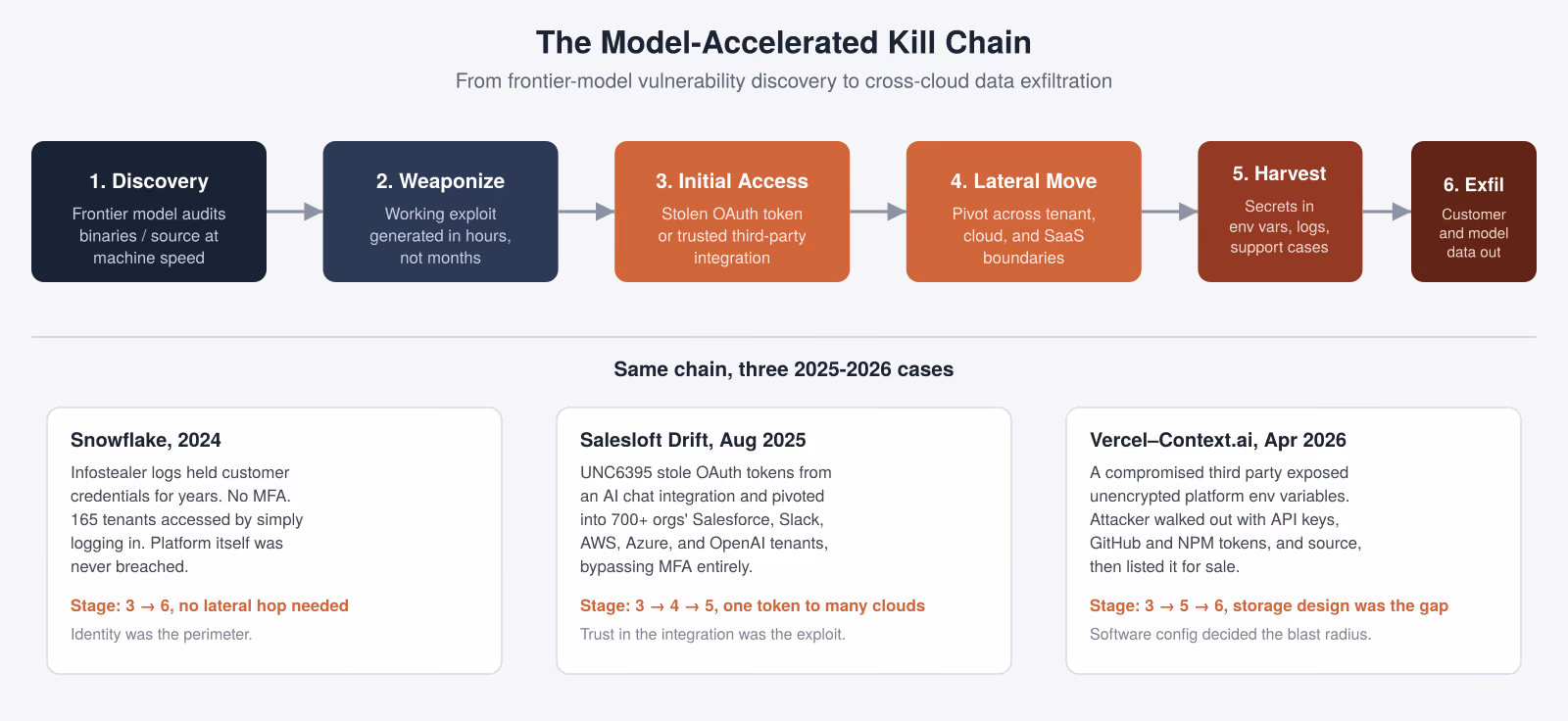Click the Vercel–Context.ai, Apr 2026 heading
This screenshot has width=1568, height=721.
(1218, 440)
